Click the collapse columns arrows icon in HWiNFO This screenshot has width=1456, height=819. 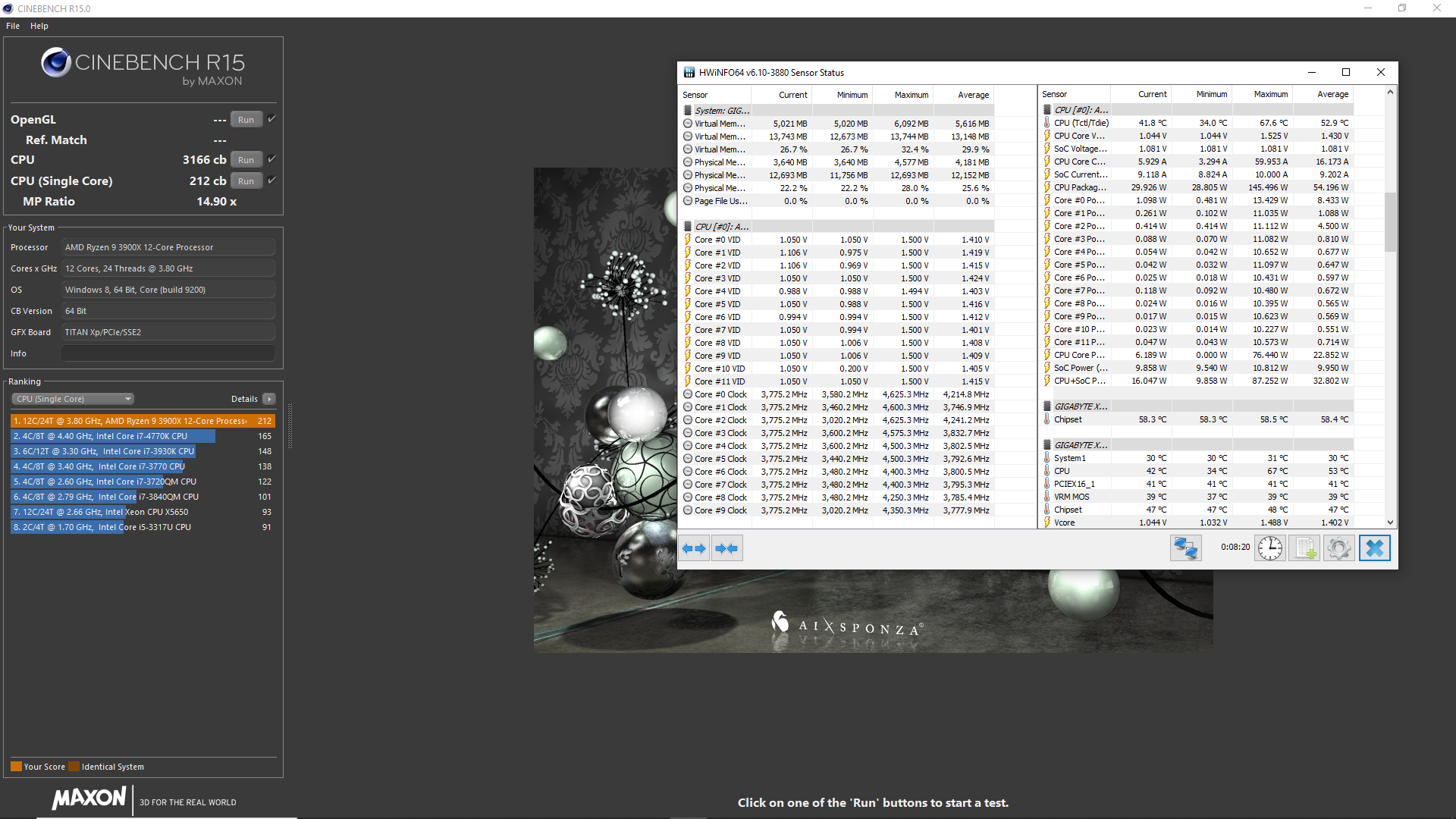pyautogui.click(x=726, y=548)
